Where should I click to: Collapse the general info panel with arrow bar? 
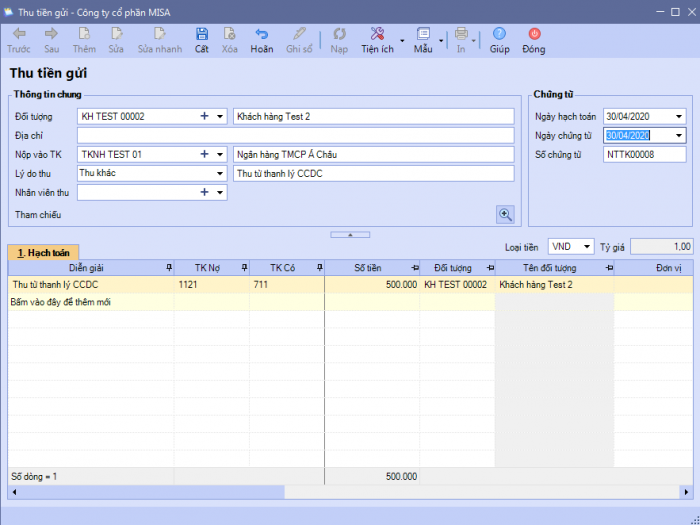[x=350, y=234]
